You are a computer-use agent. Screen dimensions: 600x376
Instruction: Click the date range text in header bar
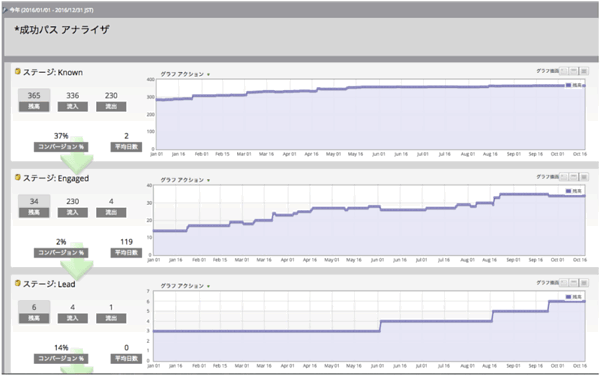pyautogui.click(x=52, y=10)
